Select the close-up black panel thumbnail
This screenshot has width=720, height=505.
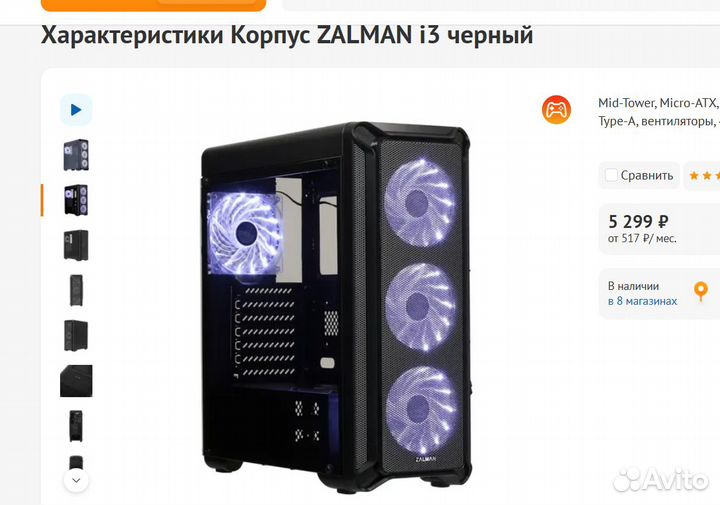(x=76, y=381)
